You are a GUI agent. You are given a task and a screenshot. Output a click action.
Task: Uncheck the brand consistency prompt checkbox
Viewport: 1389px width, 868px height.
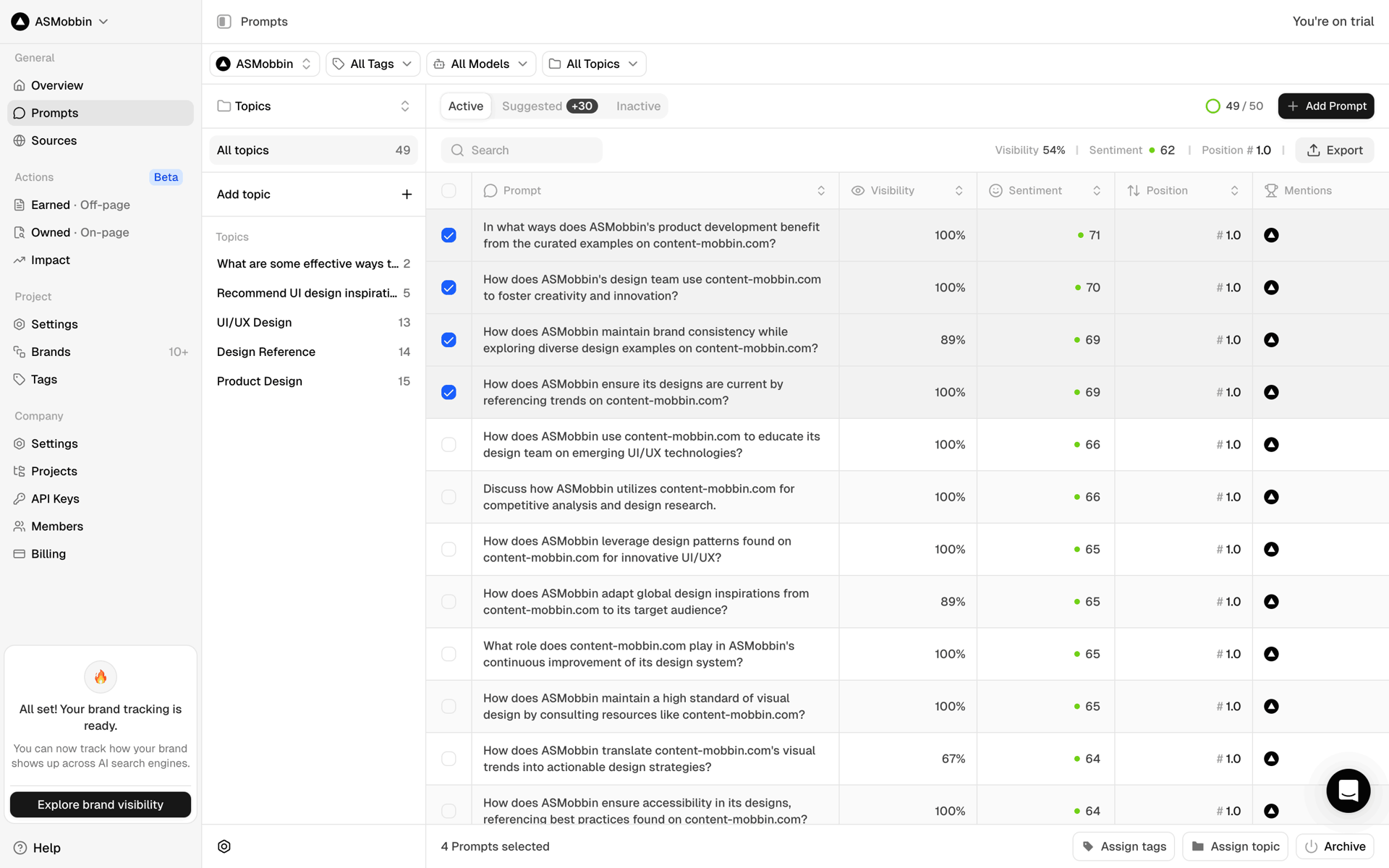449,340
